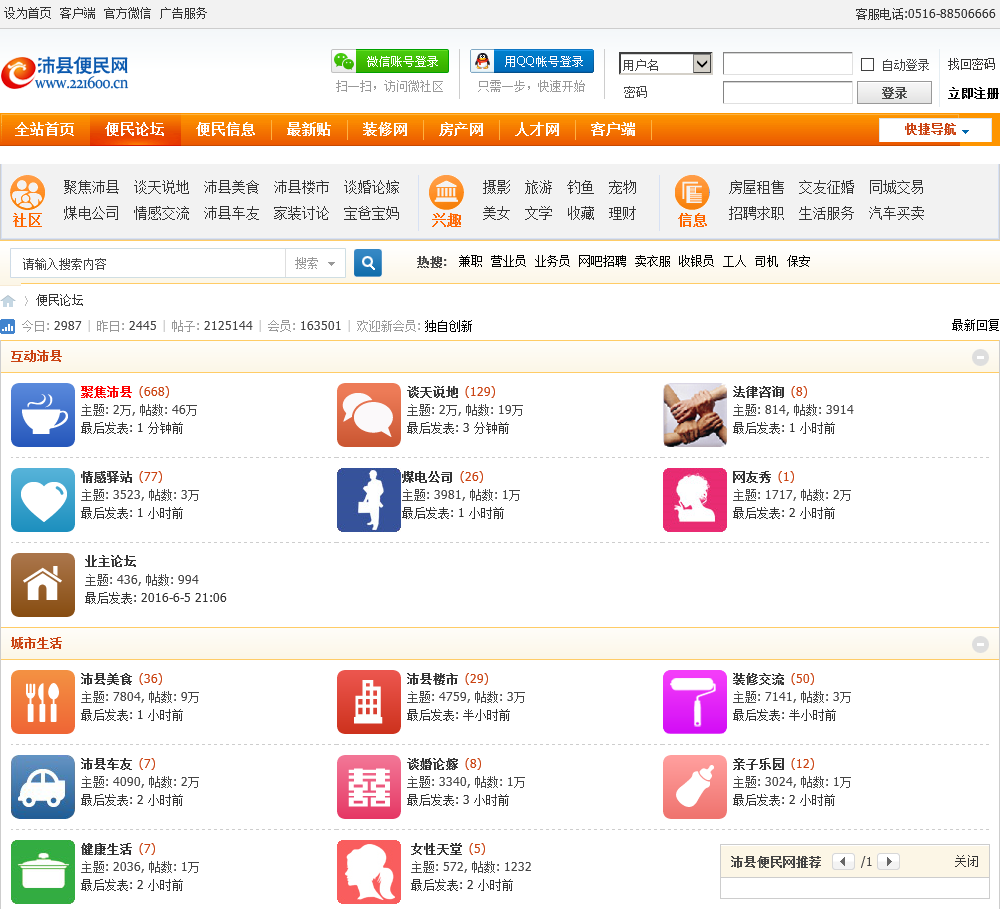Open the 用户名 login type dropdown
The height and width of the screenshot is (909, 1000).
(x=665, y=64)
